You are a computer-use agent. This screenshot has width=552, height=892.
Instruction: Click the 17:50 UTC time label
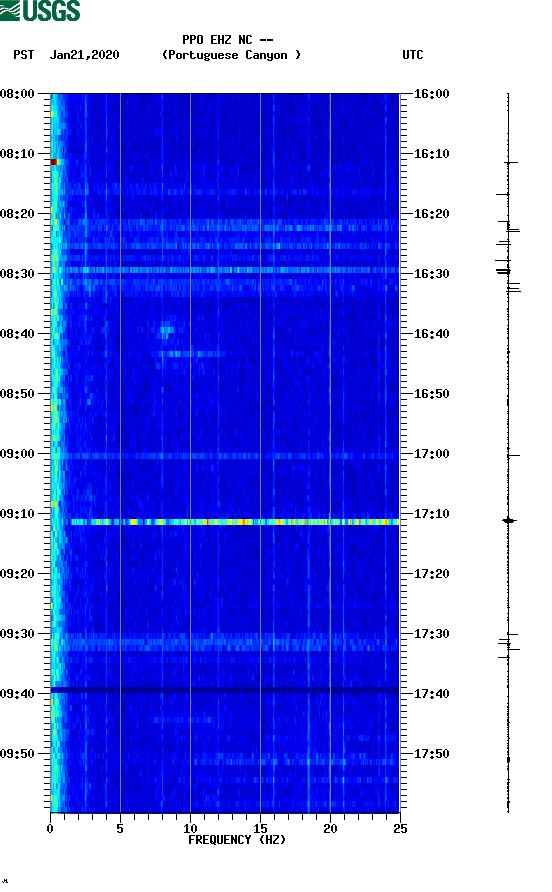point(431,754)
